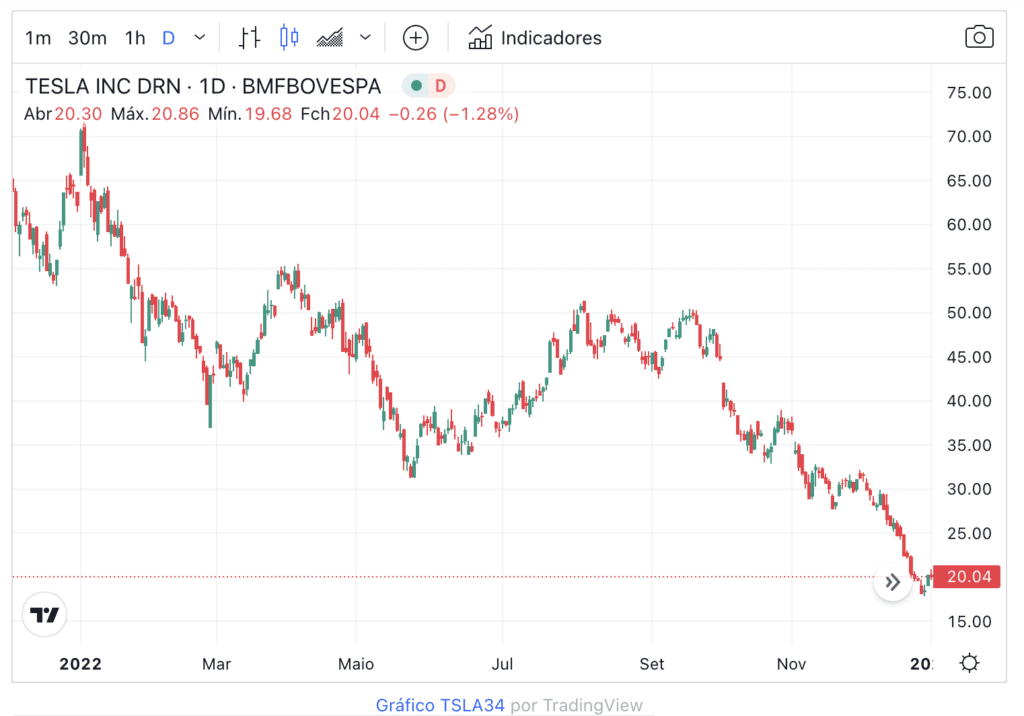Select the D daily timeframe
Viewport: 1024px width, 716px height.
point(168,39)
